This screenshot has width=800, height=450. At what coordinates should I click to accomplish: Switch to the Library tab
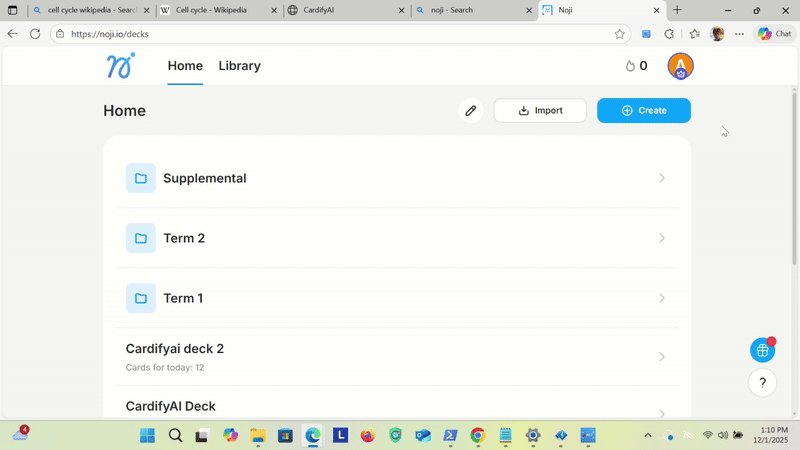239,66
